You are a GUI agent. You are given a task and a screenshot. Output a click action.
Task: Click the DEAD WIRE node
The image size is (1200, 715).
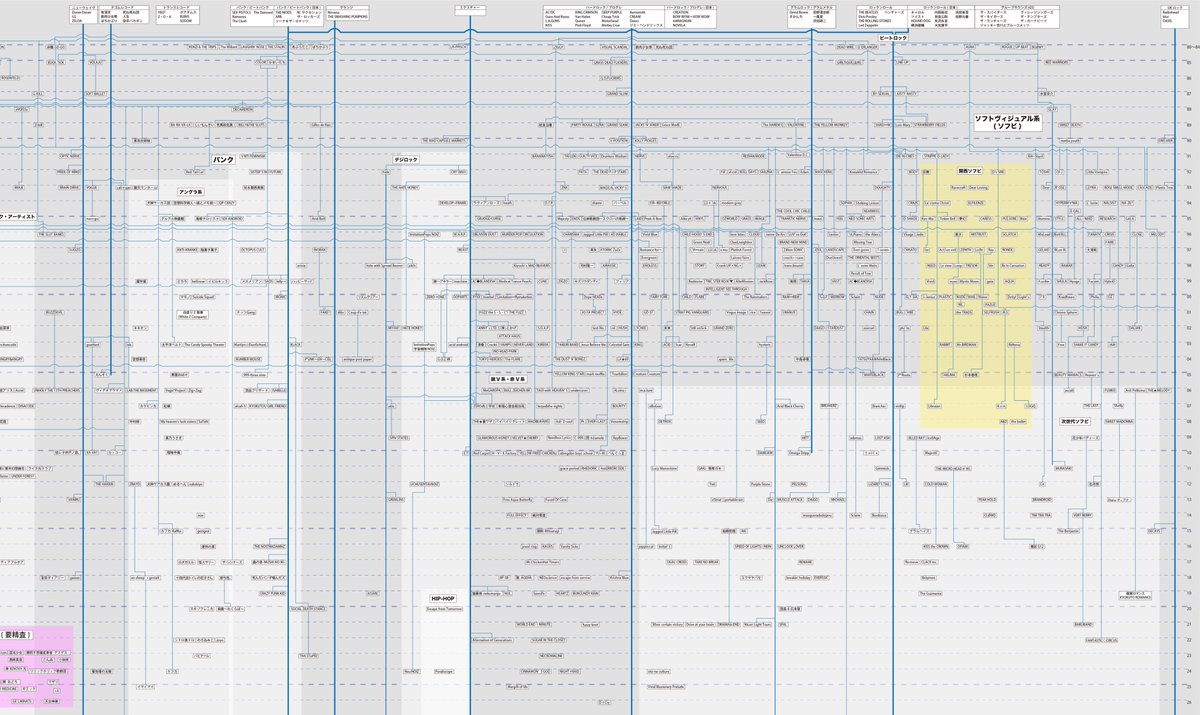(846, 48)
